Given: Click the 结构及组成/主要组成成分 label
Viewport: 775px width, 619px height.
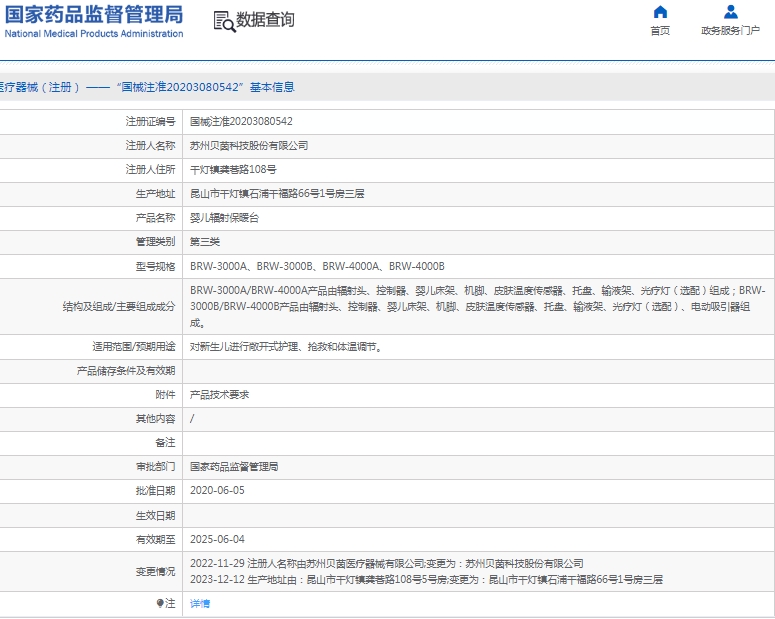Looking at the screenshot, I should [119, 307].
